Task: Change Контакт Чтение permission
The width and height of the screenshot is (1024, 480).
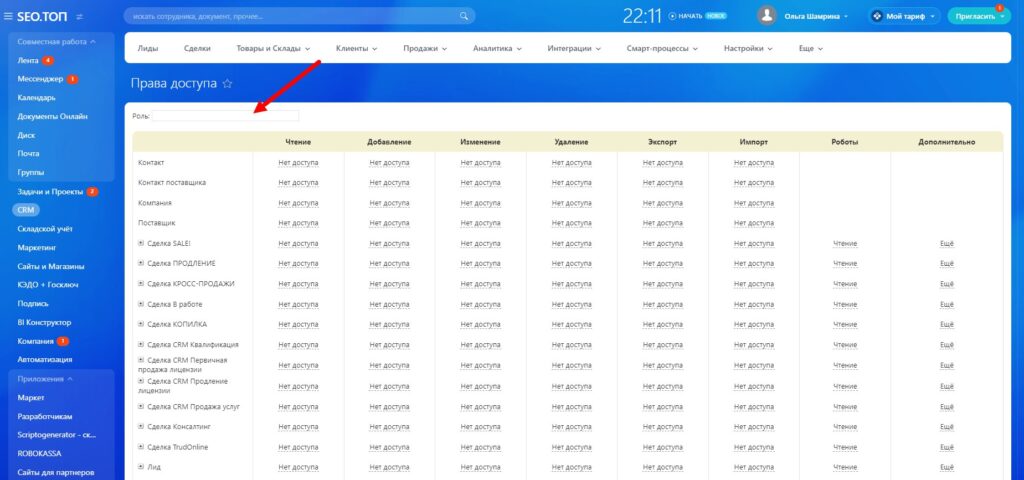Action: (298, 163)
